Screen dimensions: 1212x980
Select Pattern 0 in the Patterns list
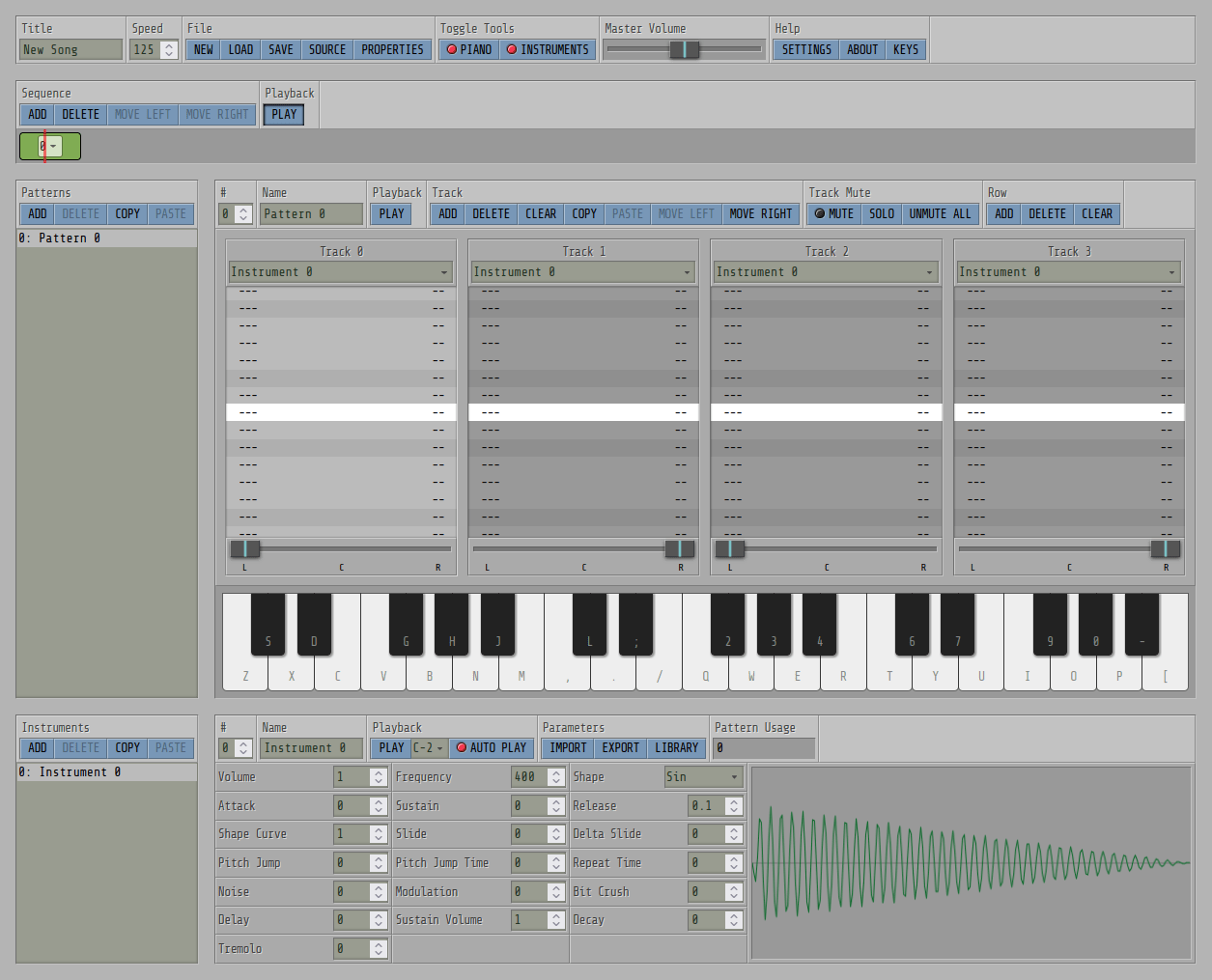click(106, 238)
